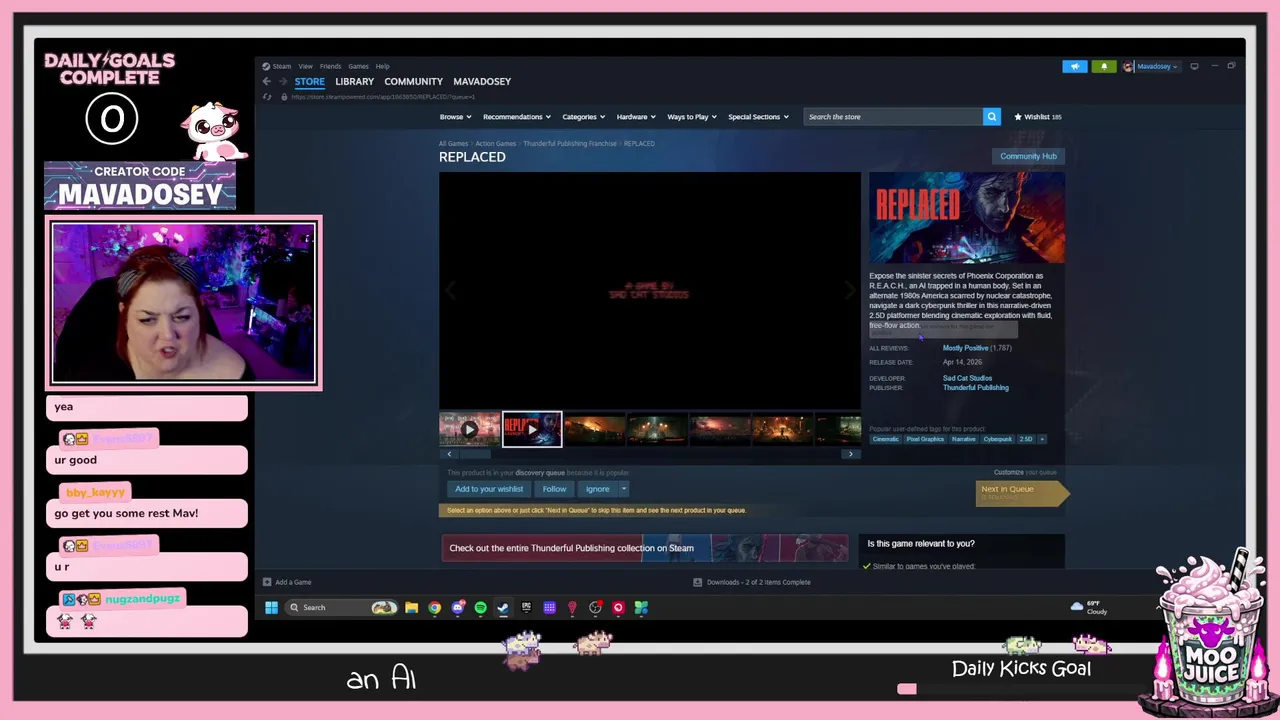Click the Steam forward navigation arrow
The width and height of the screenshot is (1280, 720).
pyautogui.click(x=283, y=81)
